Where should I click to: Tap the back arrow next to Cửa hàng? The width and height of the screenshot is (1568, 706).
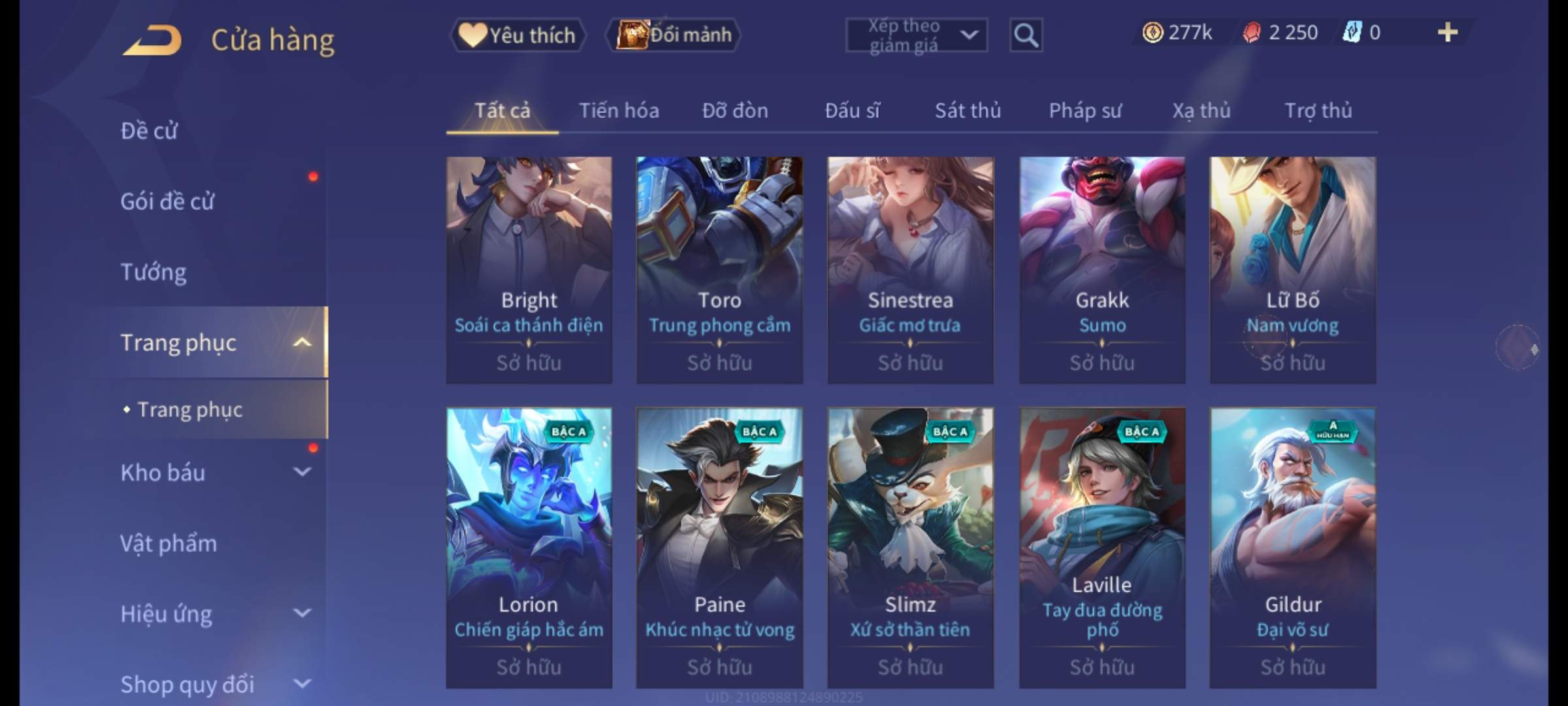[x=152, y=40]
